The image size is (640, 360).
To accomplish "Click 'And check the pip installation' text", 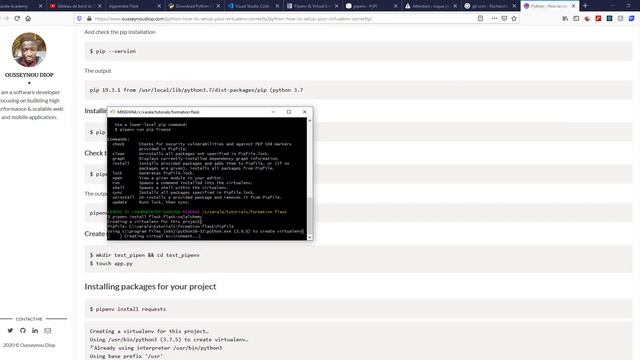I will (120, 32).
